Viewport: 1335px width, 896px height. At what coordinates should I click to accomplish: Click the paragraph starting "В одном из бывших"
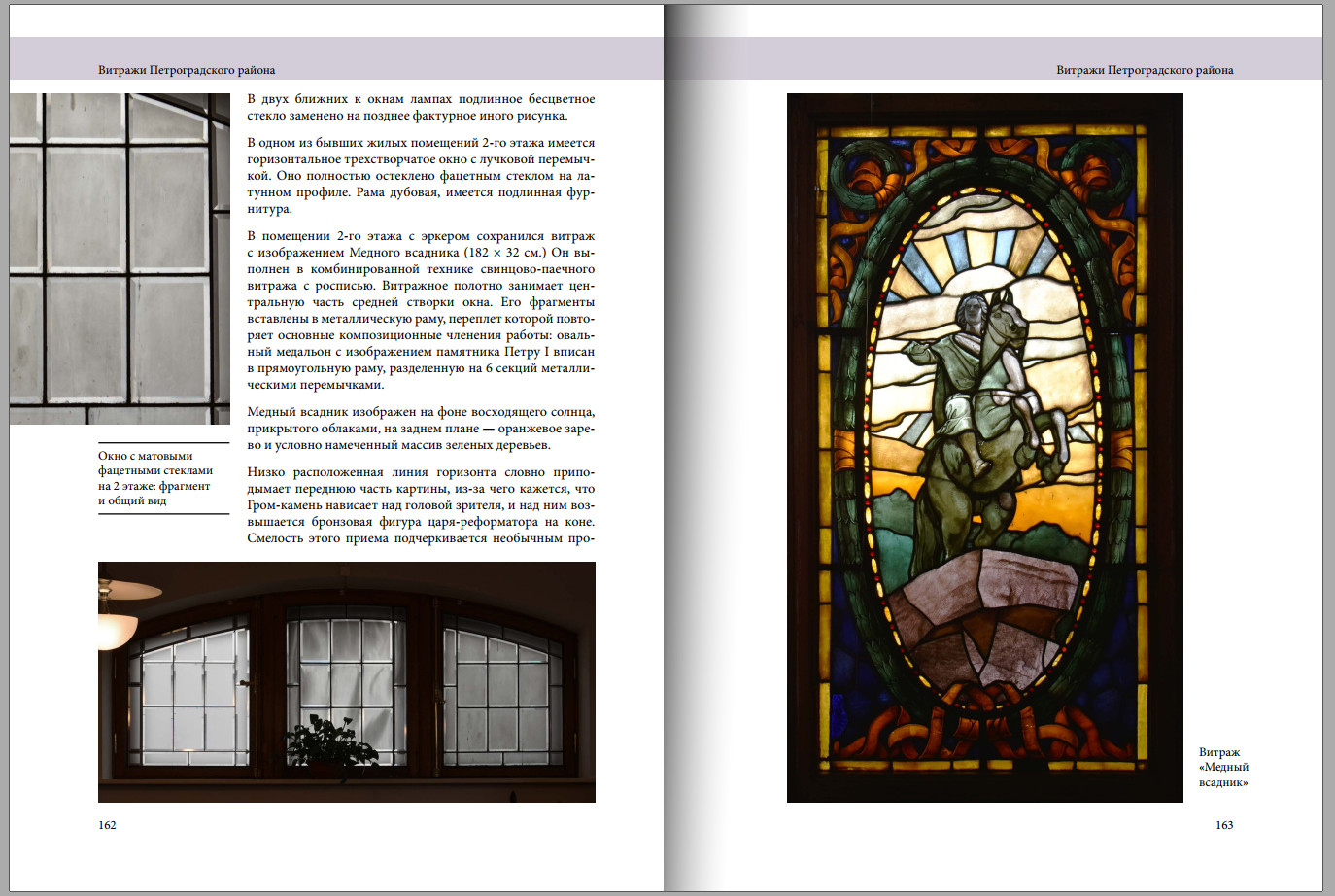(x=421, y=176)
